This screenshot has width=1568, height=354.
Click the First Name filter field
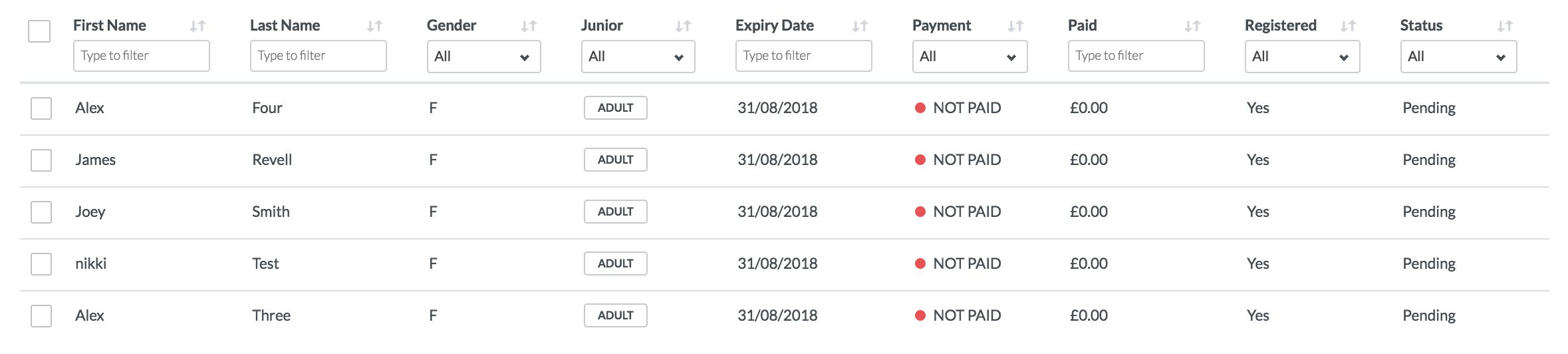pyautogui.click(x=141, y=56)
